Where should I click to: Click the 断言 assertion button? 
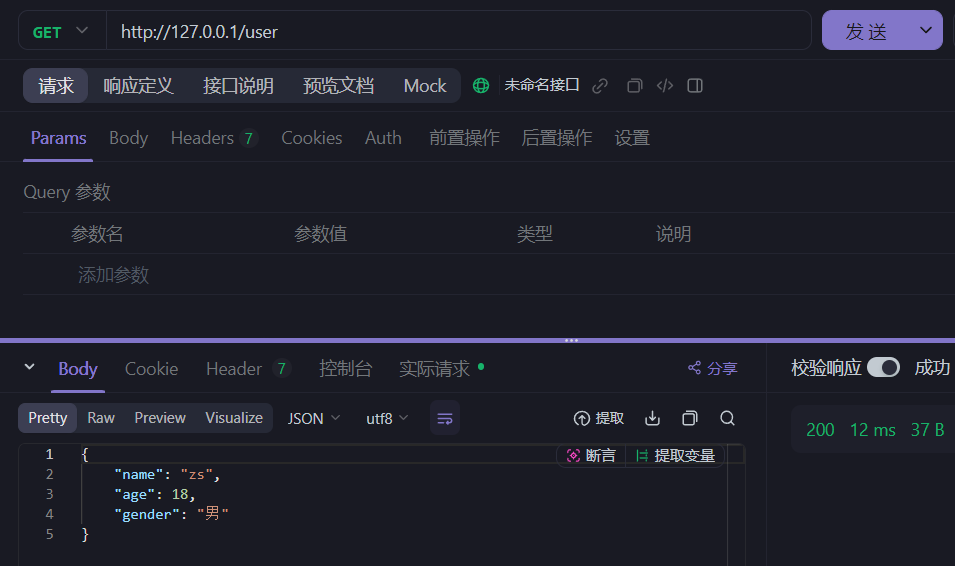591,456
